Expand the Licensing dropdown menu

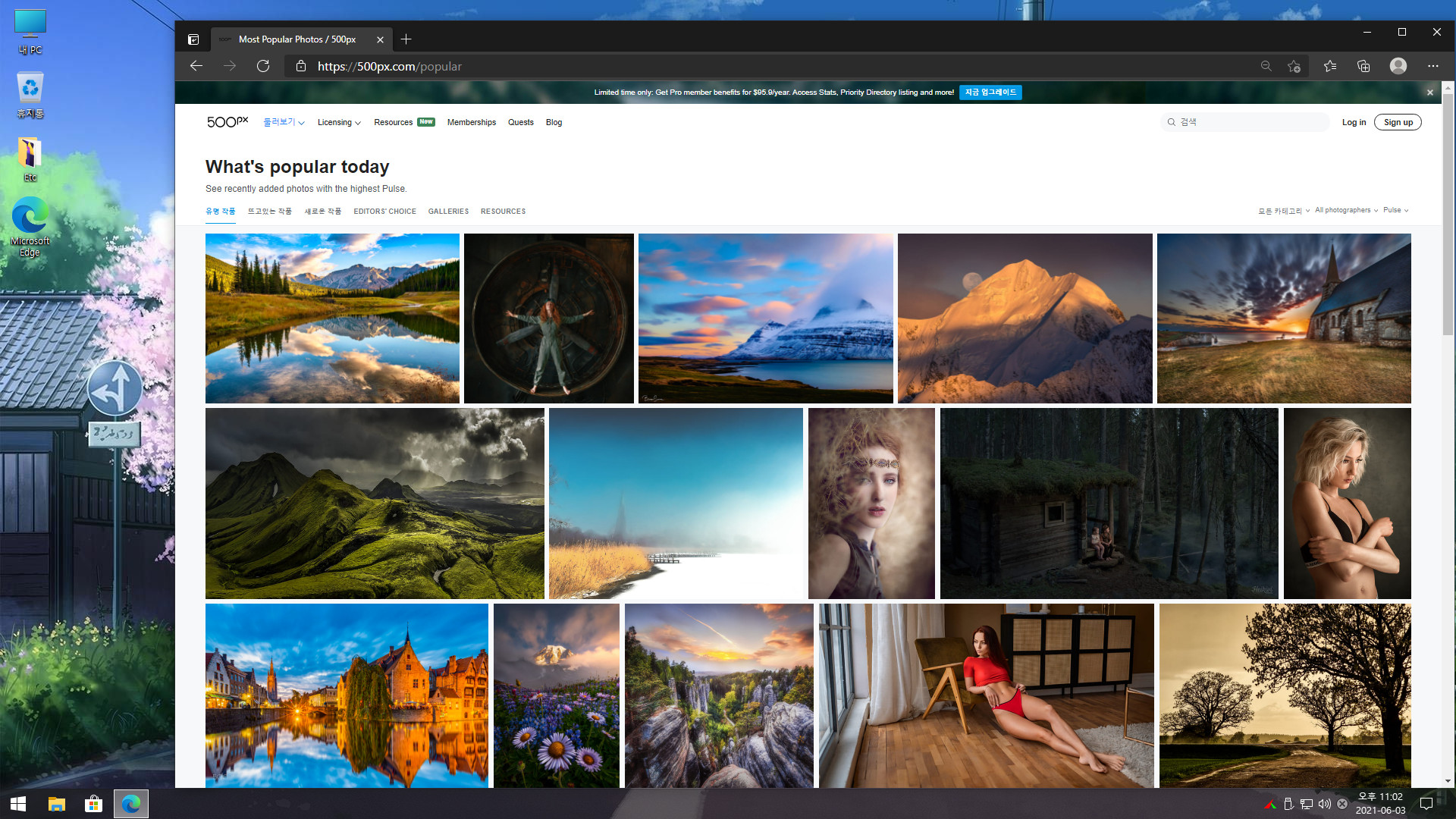pos(339,122)
